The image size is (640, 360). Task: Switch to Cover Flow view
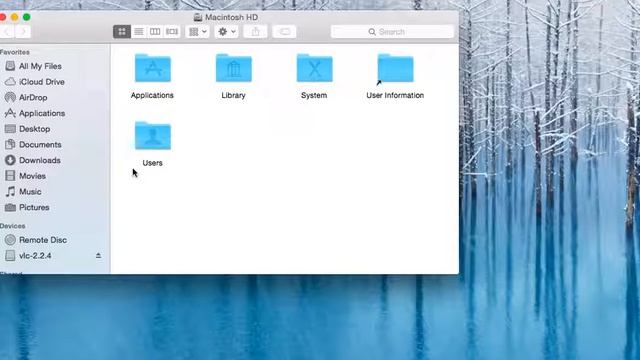pyautogui.click(x=172, y=32)
